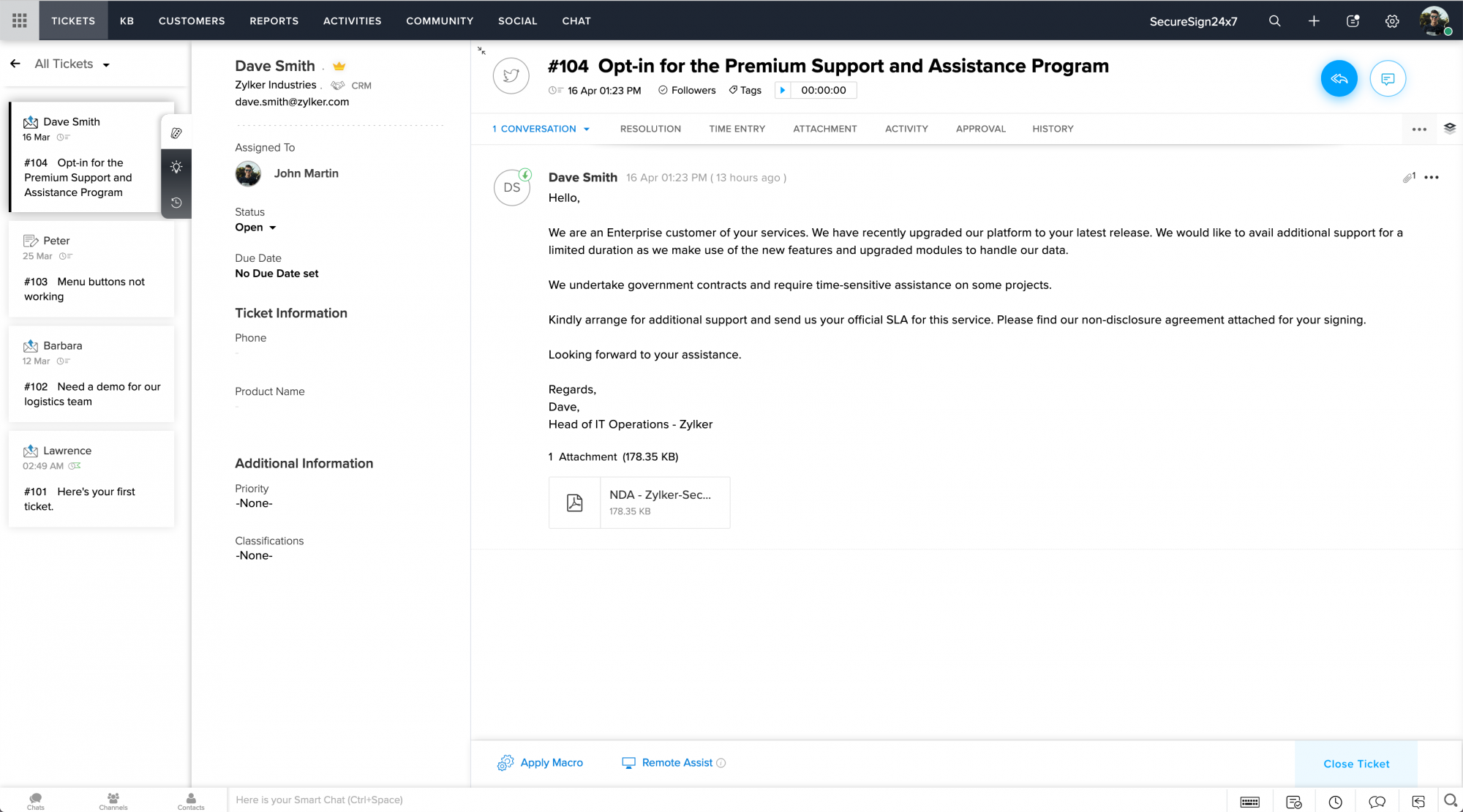Click the search magnifier in top bar
This screenshot has height=812, width=1463.
click(x=1274, y=21)
